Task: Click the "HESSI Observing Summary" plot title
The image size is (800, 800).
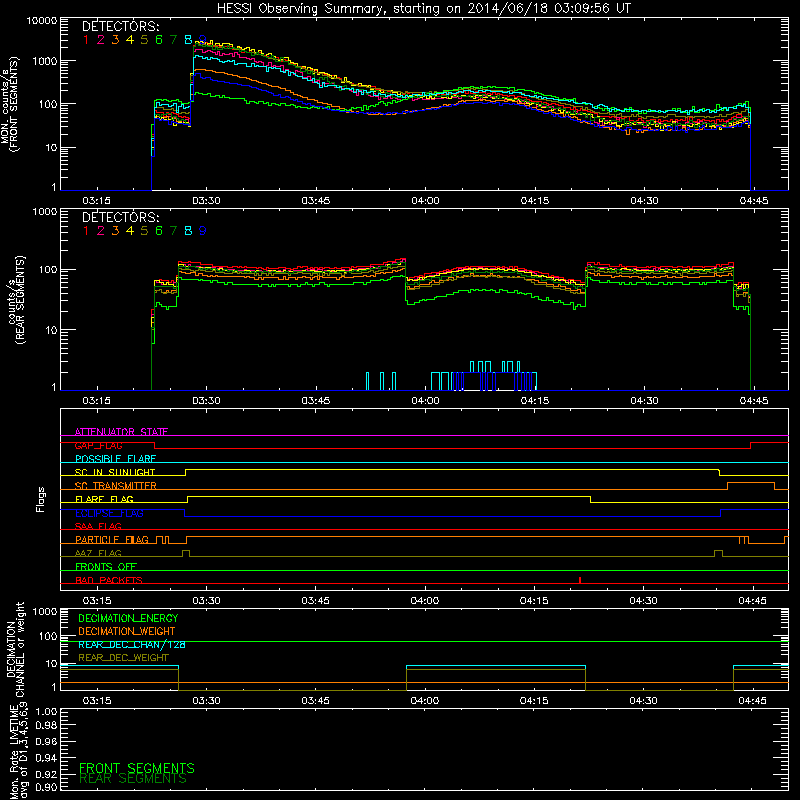Action: click(x=424, y=9)
